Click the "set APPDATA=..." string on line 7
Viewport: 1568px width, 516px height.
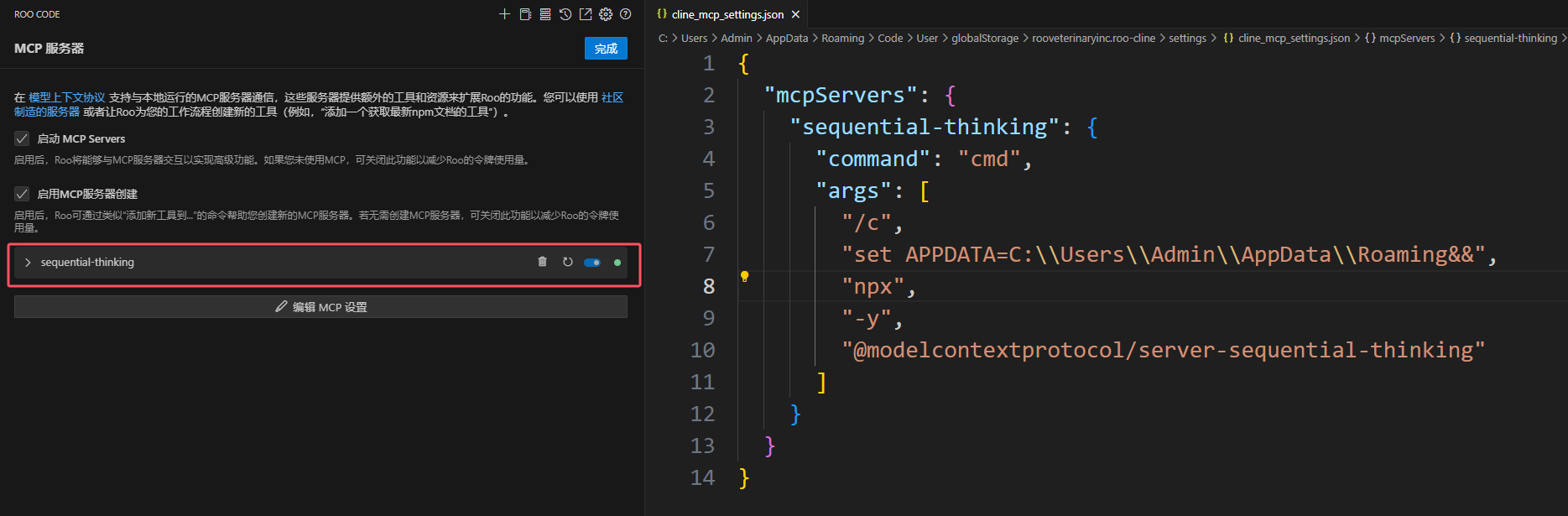click(x=1164, y=254)
